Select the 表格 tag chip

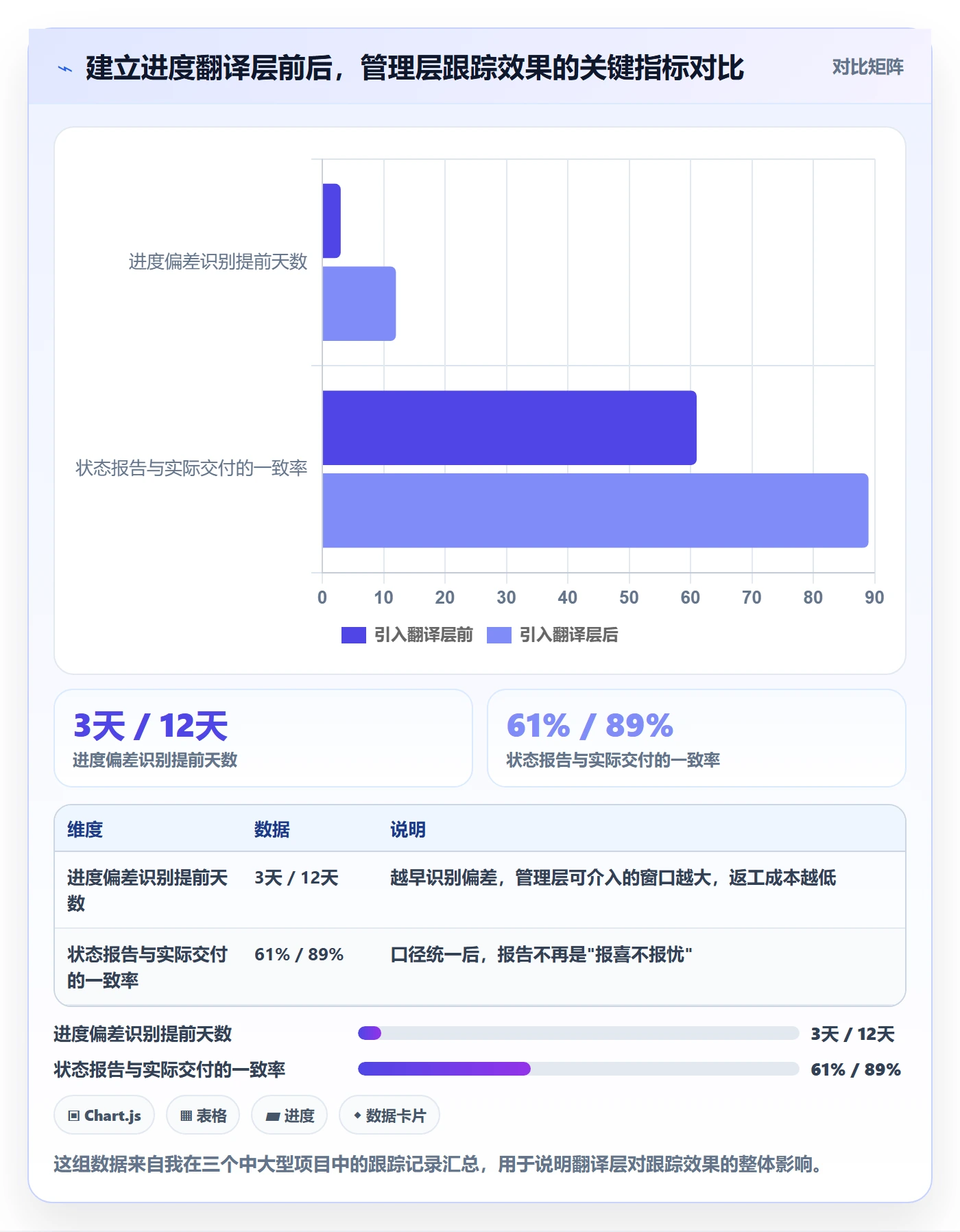(x=203, y=1115)
